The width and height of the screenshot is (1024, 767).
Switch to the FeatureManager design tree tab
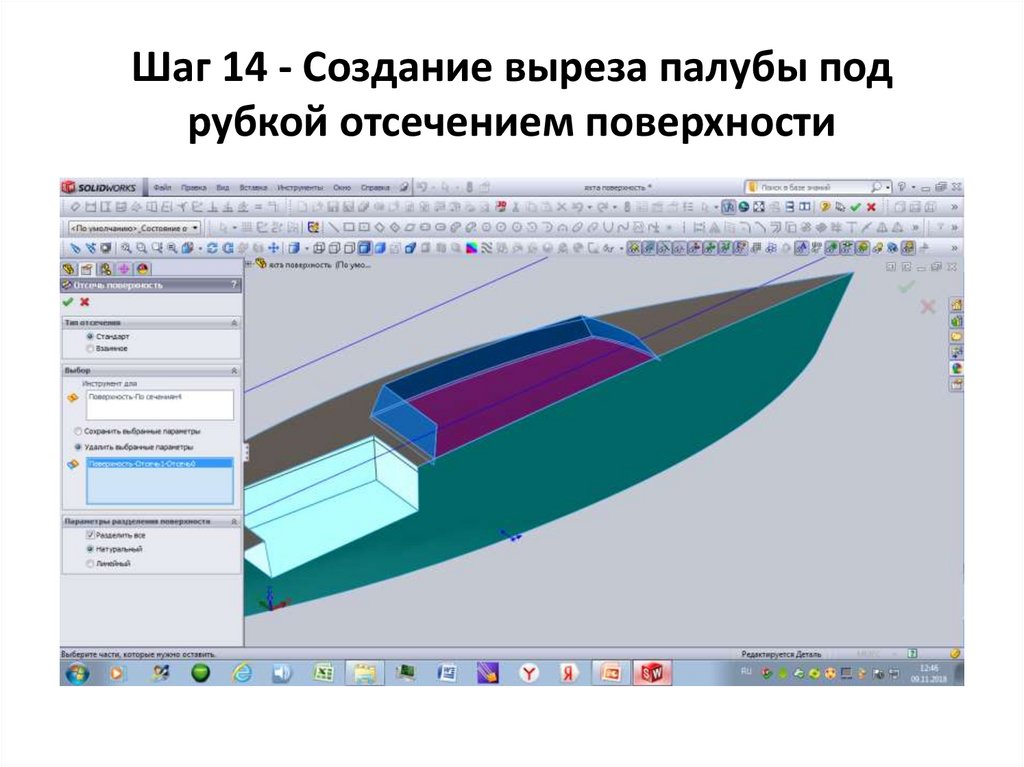click(x=69, y=269)
